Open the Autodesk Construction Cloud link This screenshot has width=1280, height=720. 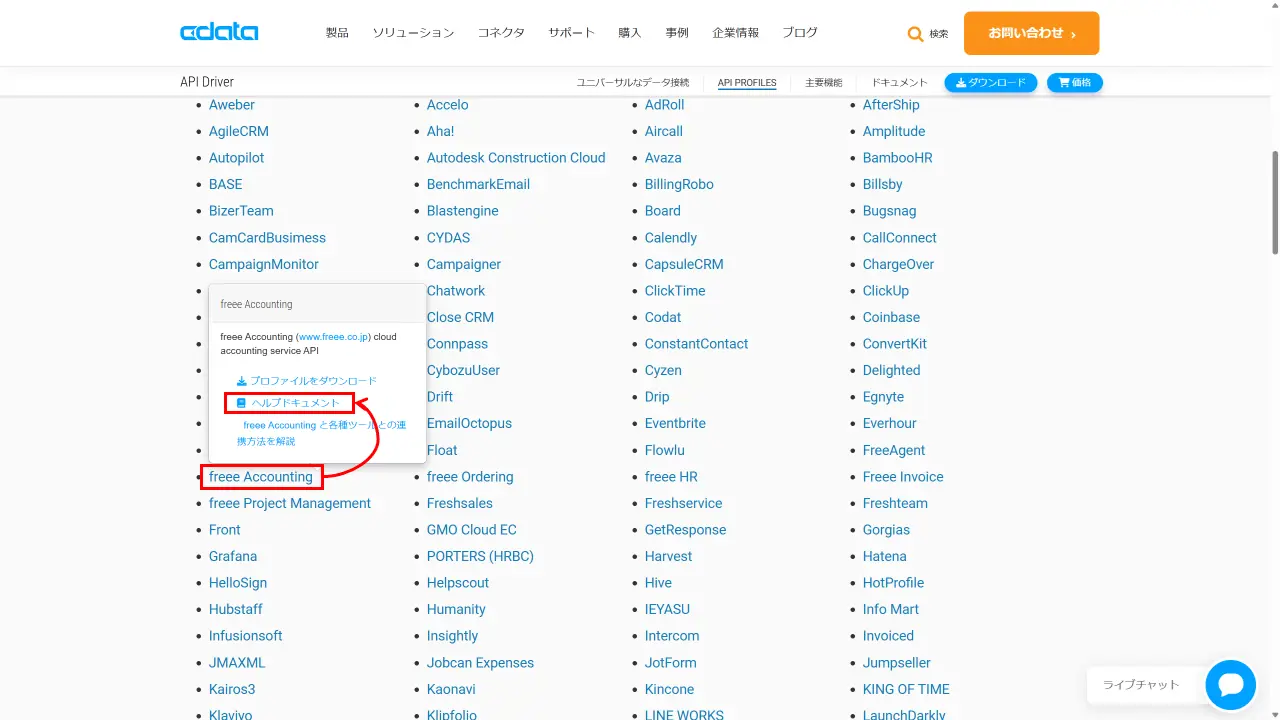click(x=516, y=158)
